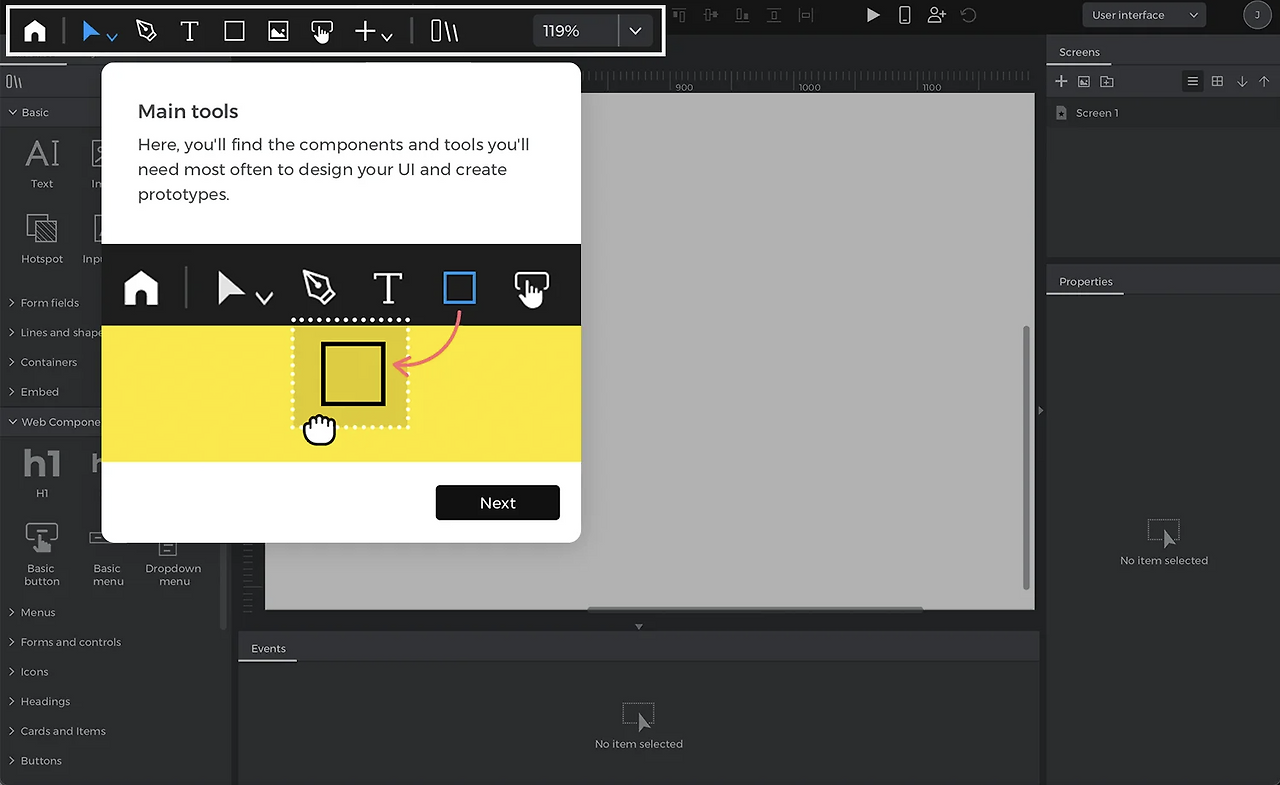Click the add-user share icon

click(x=936, y=15)
